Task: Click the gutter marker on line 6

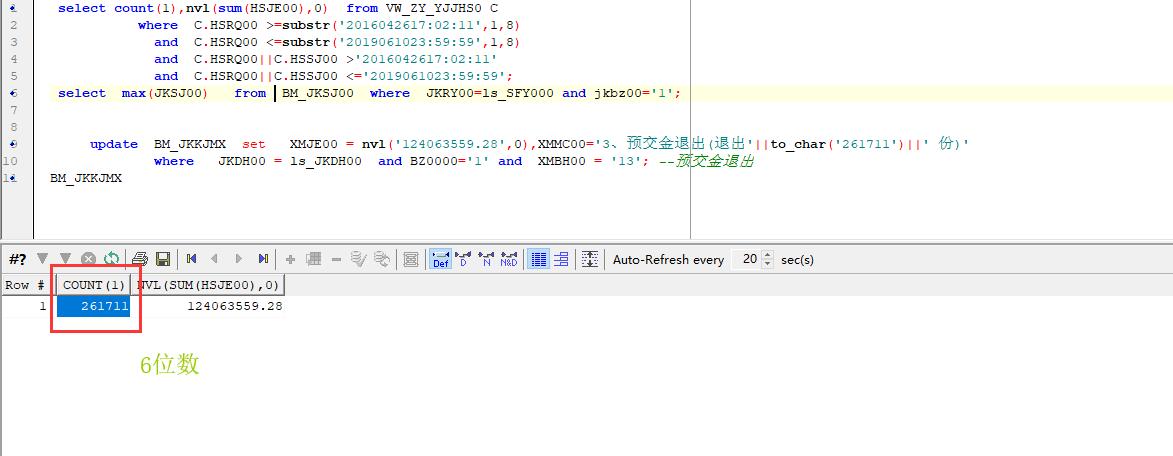Action: click(x=13, y=93)
